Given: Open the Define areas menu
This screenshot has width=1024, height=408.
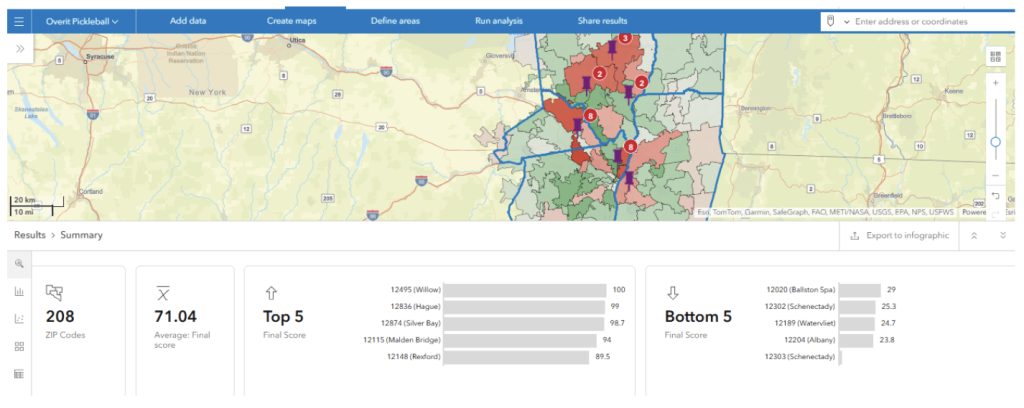Looking at the screenshot, I should (395, 21).
